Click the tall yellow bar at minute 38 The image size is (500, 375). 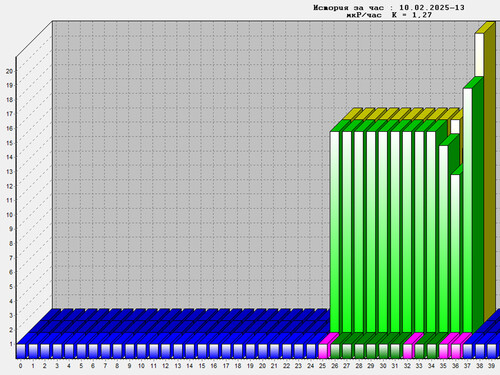pos(479,55)
